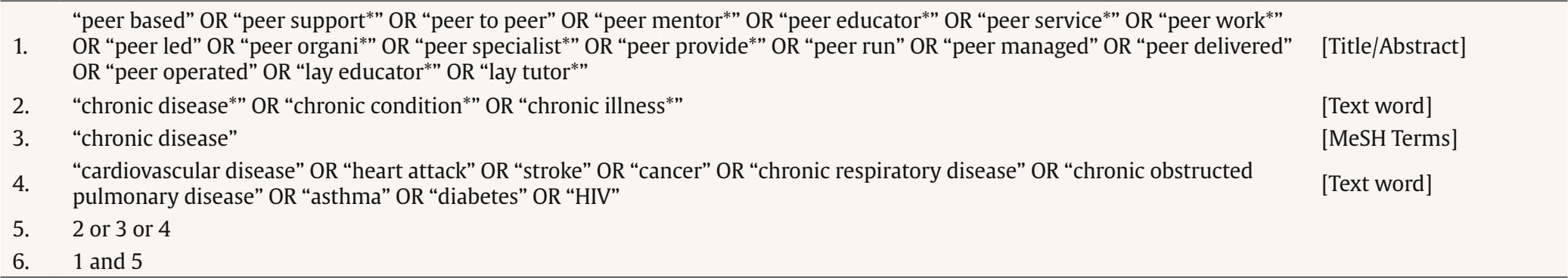Click the row number 6 label
This screenshot has width=1568, height=278.
[23, 262]
